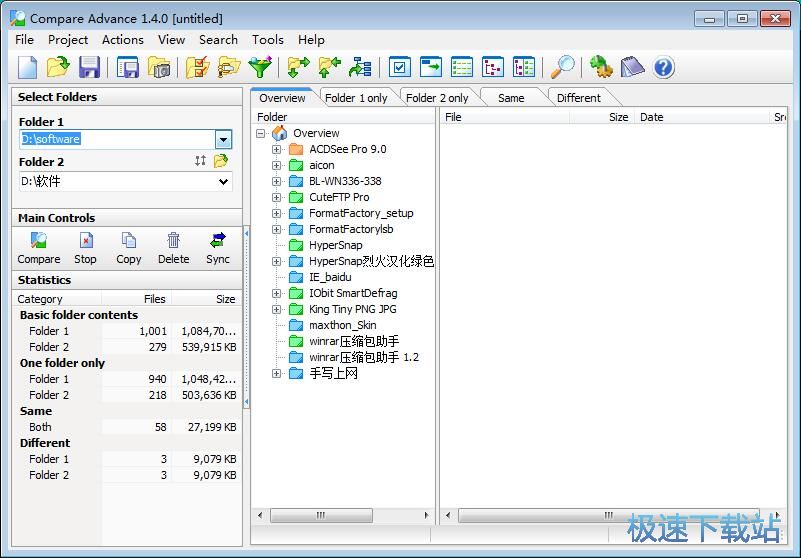Click the tools settings wrench icon

pos(601,67)
